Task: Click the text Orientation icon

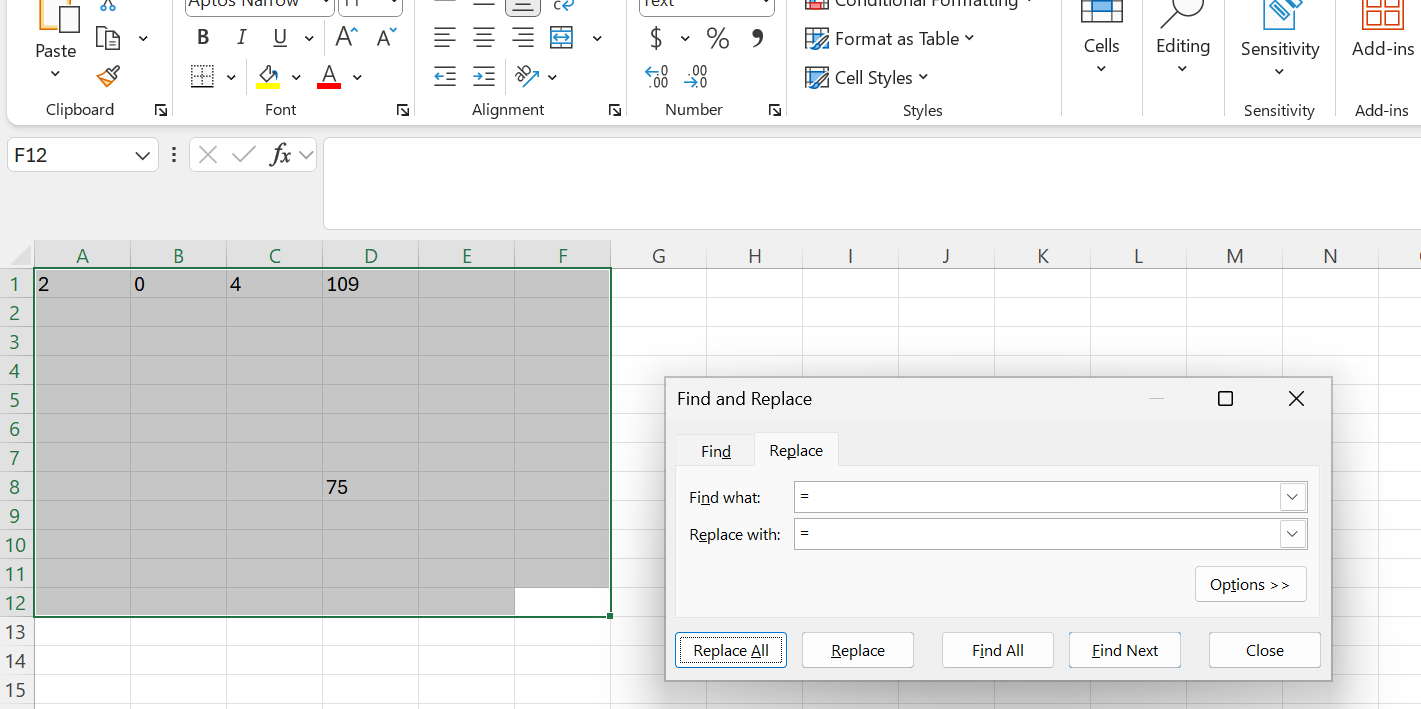Action: [527, 77]
